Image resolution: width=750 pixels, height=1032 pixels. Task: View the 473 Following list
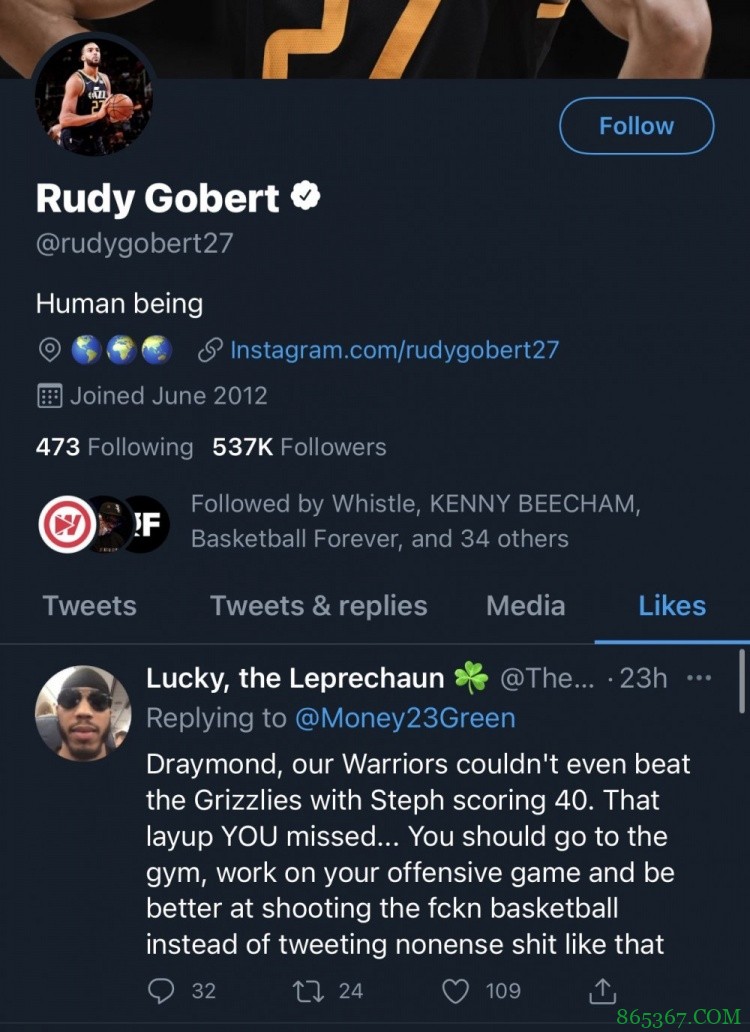[x=114, y=447]
